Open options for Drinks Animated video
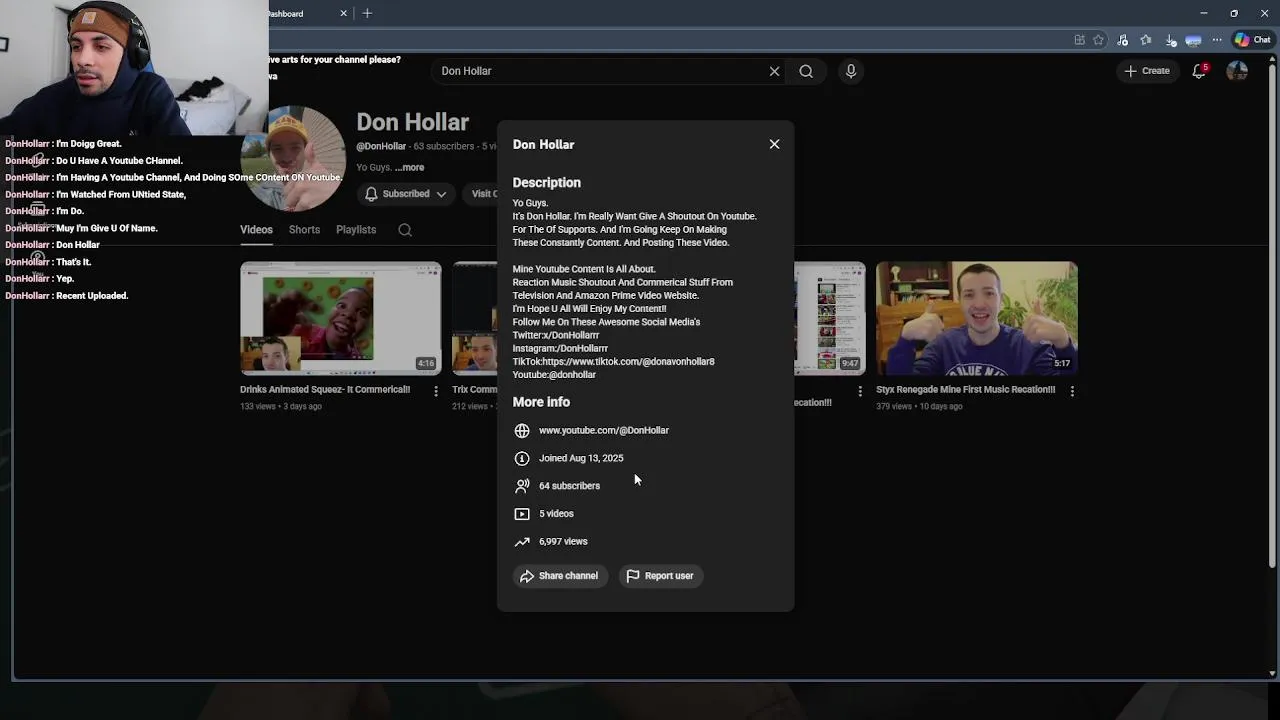1280x720 pixels. pos(435,391)
